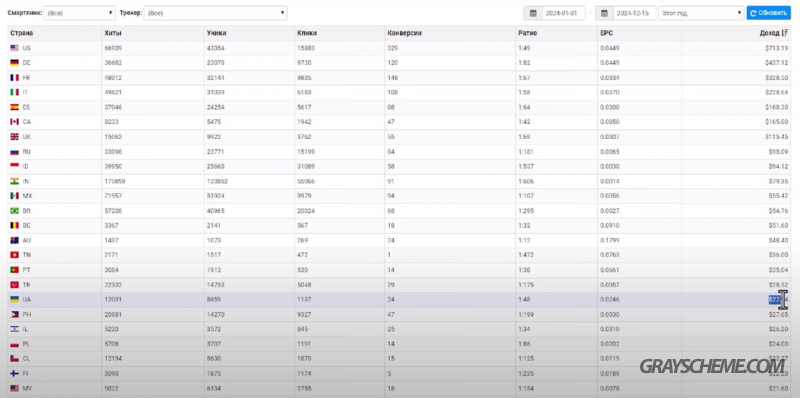Click the end date field 2024-12-15
Screen dimensions: 800x398
[x=634, y=13]
